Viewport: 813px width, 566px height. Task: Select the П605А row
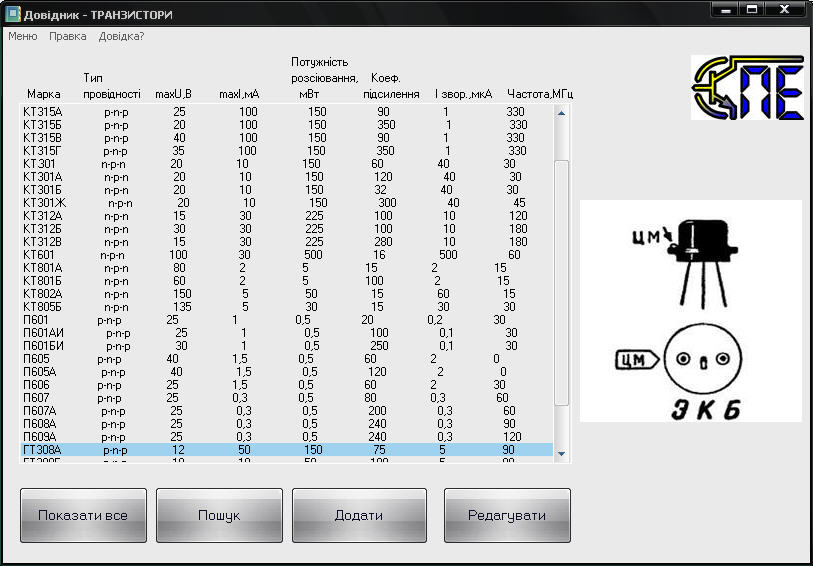[287, 372]
